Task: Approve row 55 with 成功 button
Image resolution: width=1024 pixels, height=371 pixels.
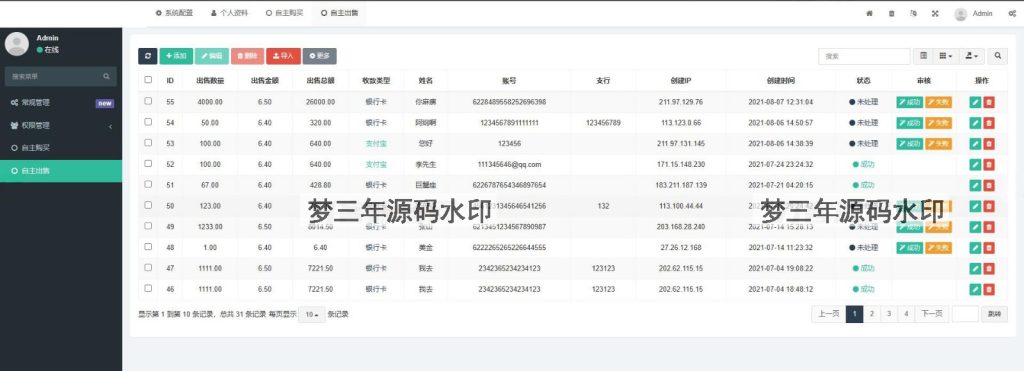Action: pyautogui.click(x=910, y=102)
